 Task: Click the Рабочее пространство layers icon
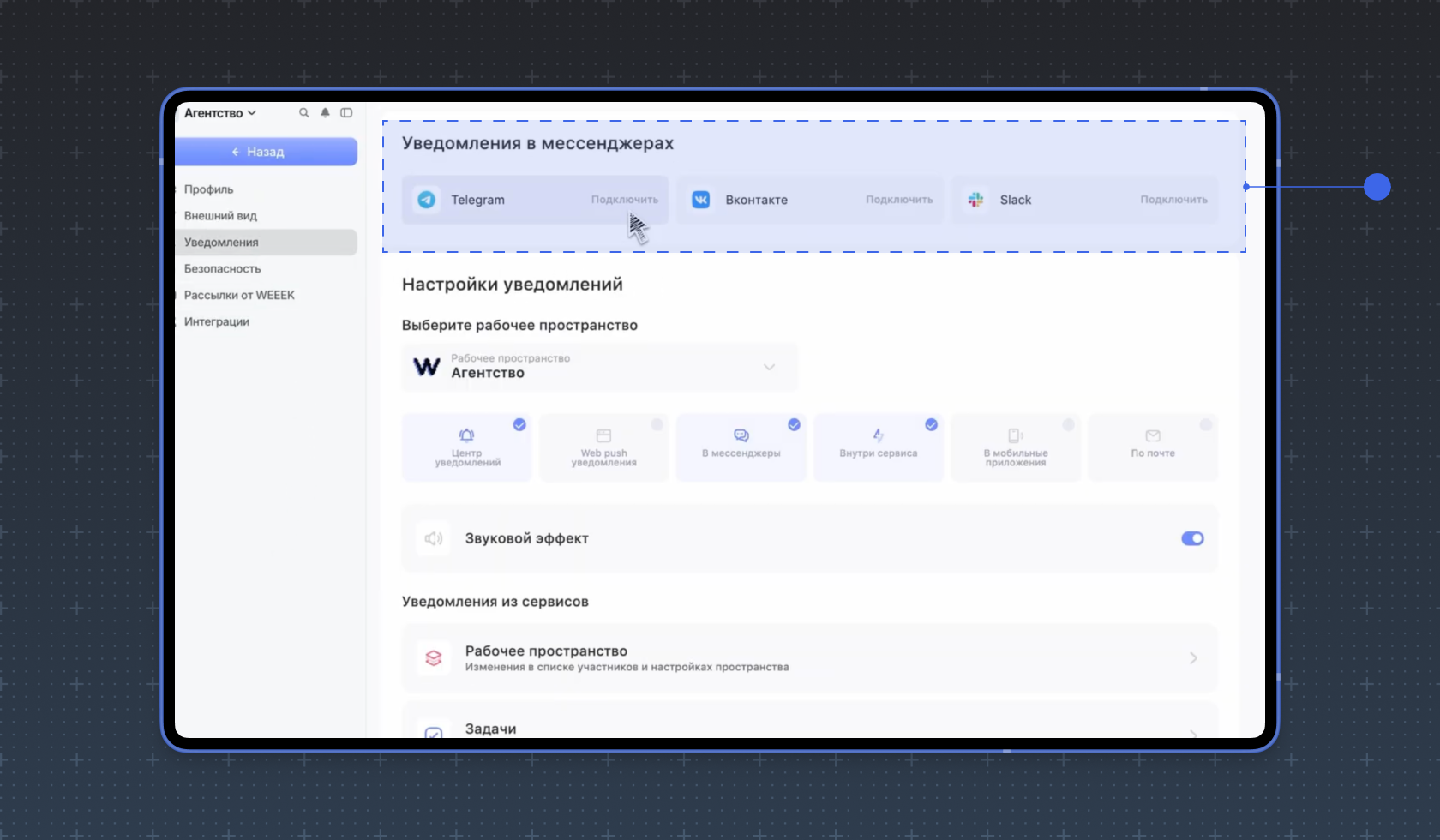[x=434, y=658]
